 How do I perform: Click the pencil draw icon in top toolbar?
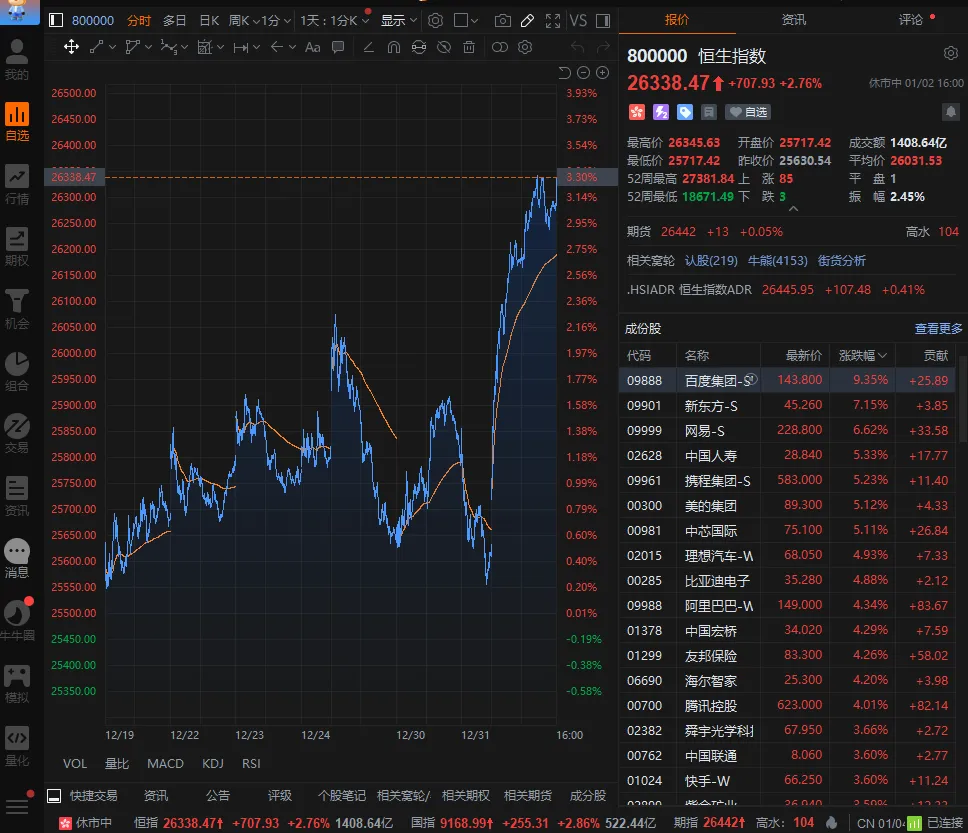point(527,20)
